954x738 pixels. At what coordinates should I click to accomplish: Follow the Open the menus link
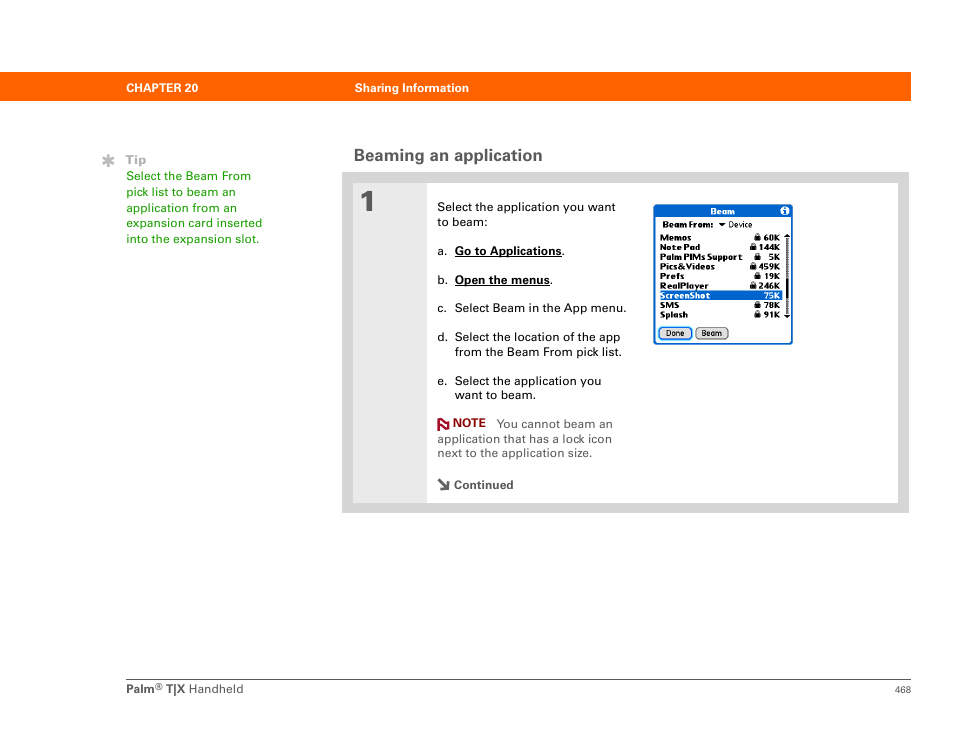pyautogui.click(x=502, y=280)
